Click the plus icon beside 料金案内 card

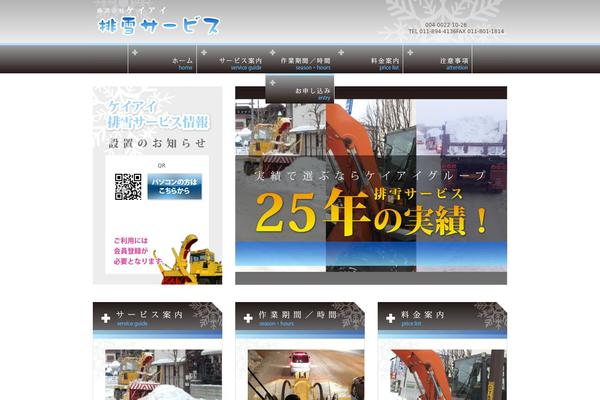(x=390, y=318)
